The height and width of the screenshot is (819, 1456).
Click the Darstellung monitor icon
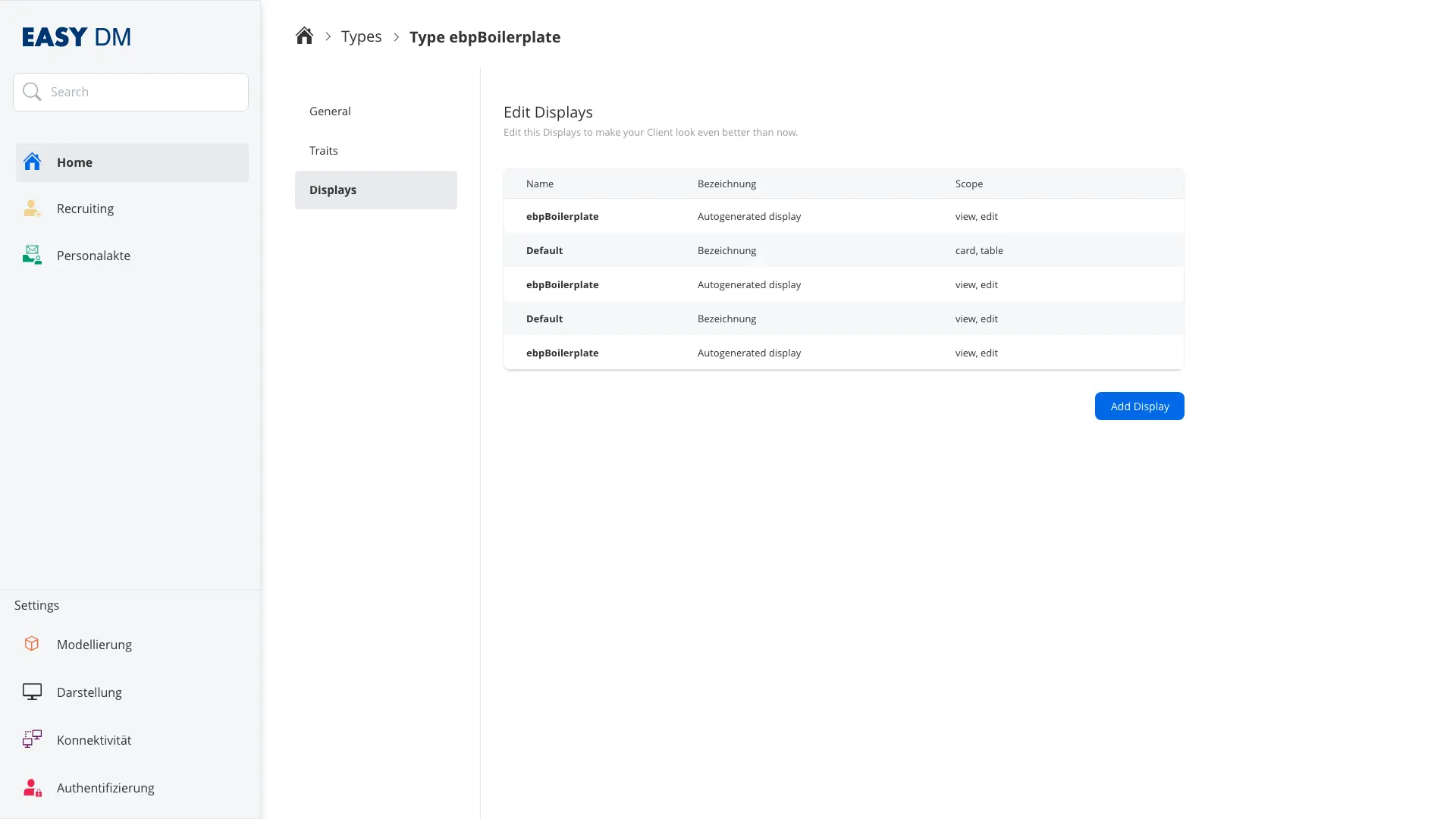(x=32, y=692)
